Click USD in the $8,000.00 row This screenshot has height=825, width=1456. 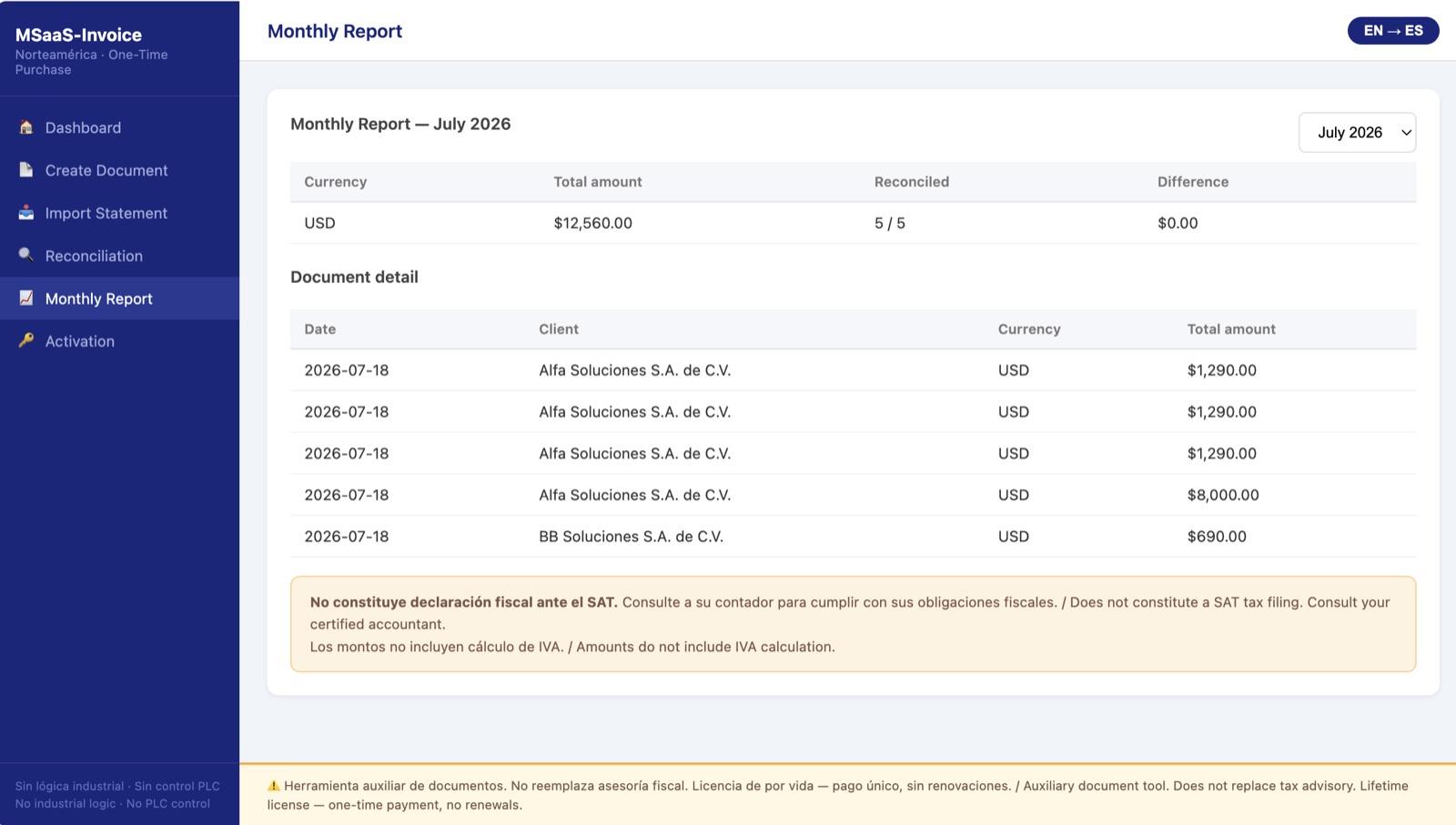tap(1014, 495)
